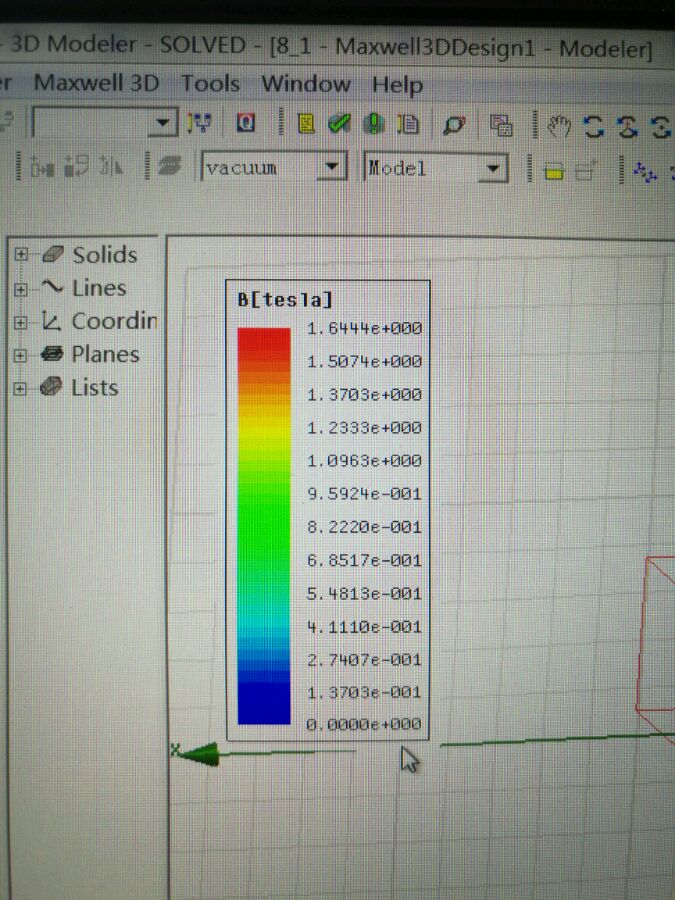Click the blue Q icon in toolbar
675x900 pixels.
point(246,123)
